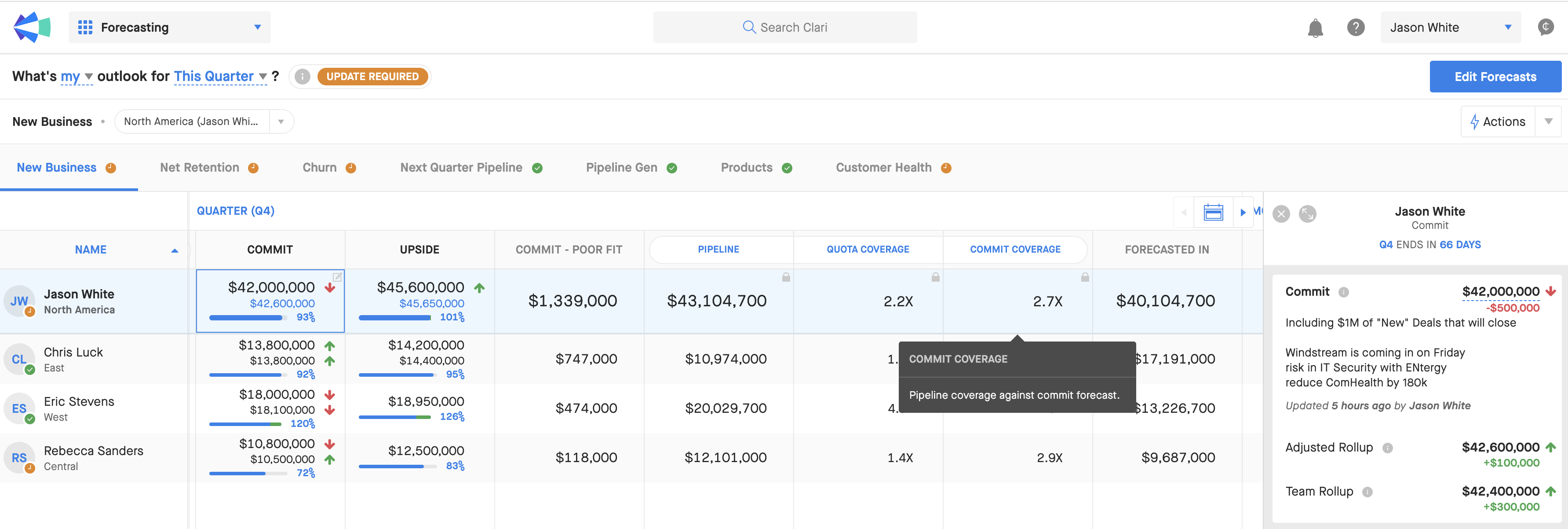Go to previous period arrow

(x=1184, y=213)
